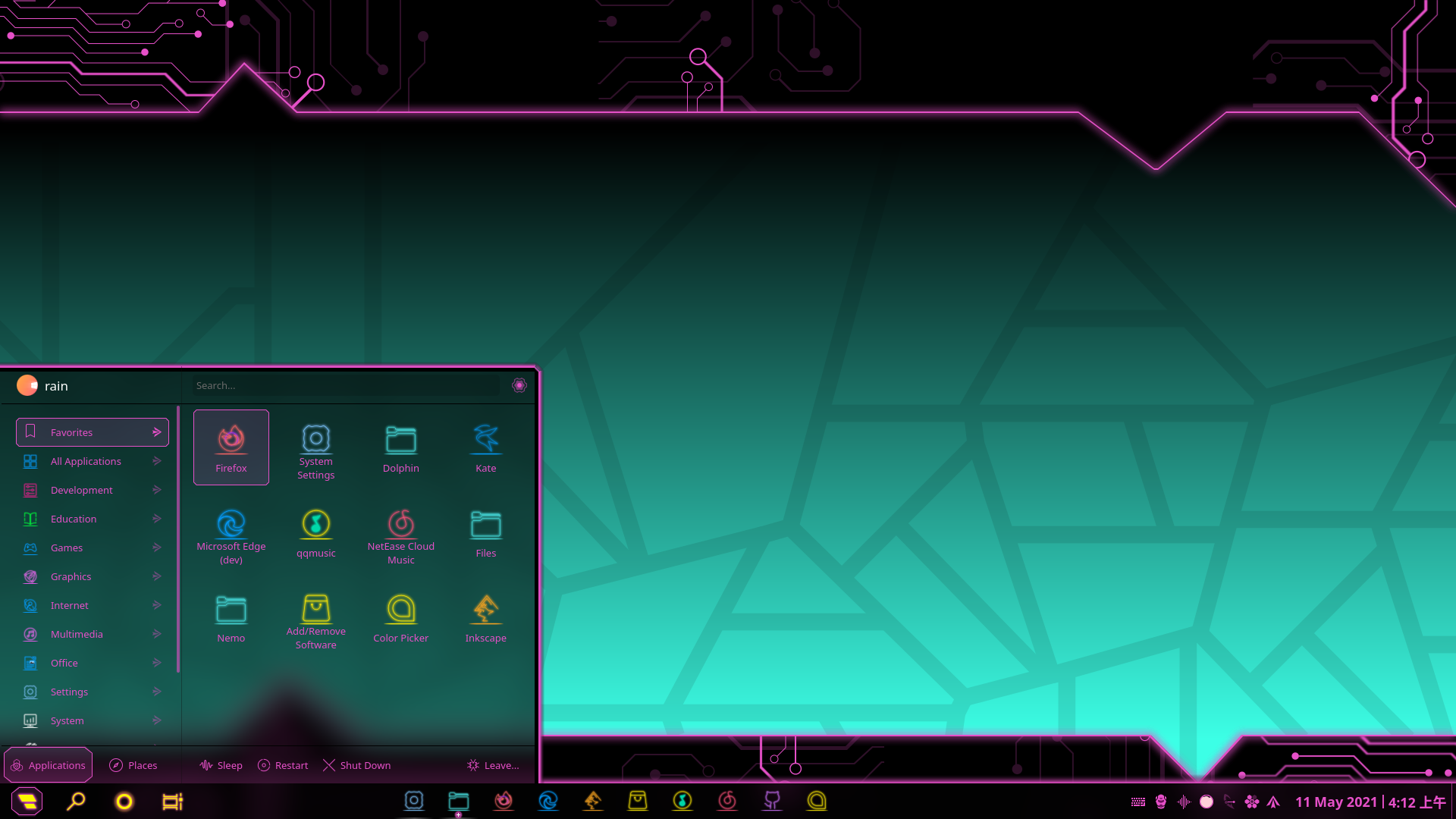Click the user name rain
This screenshot has width=1456, height=819.
(56, 386)
